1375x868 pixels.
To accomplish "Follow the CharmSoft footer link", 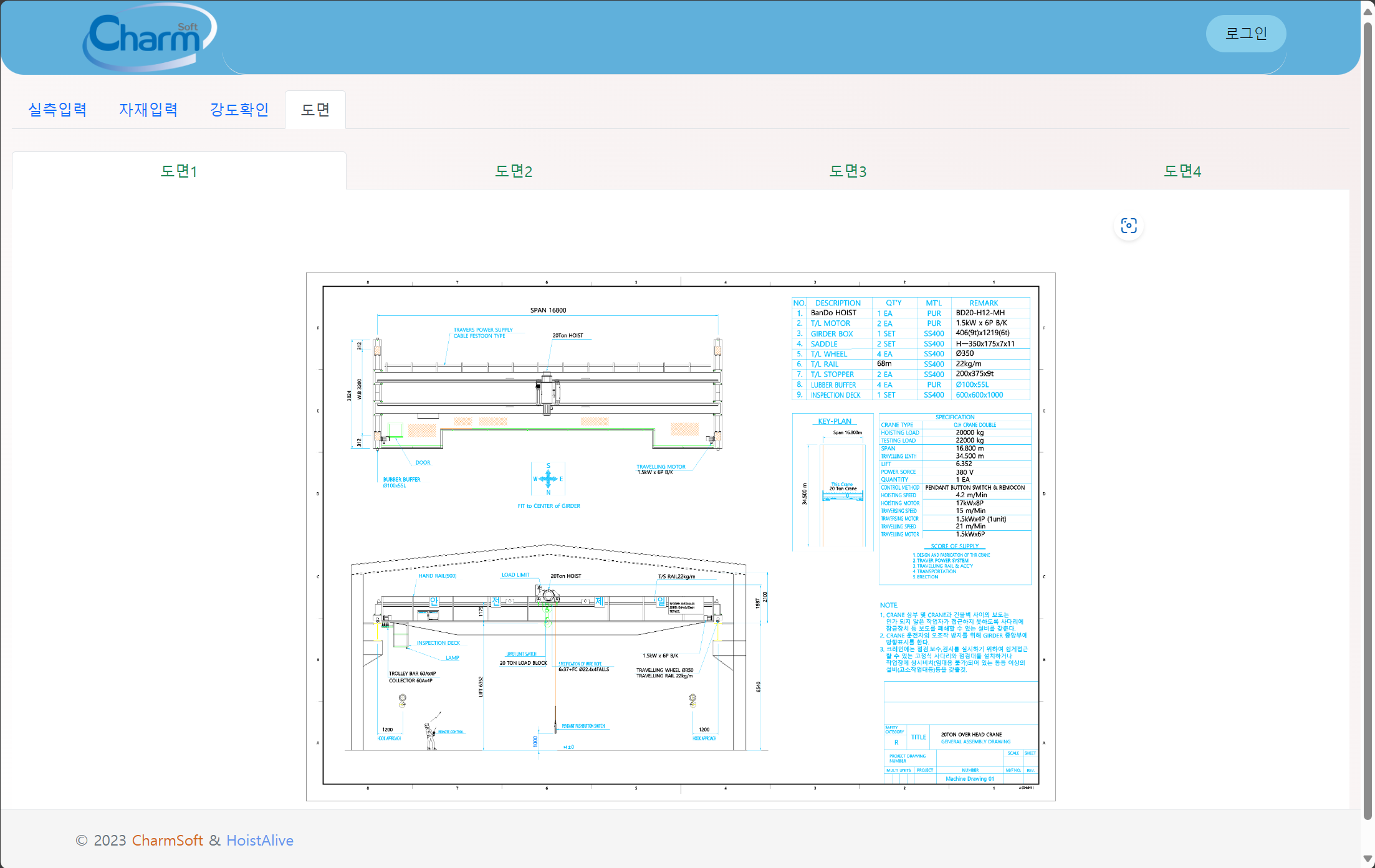I will pos(167,841).
